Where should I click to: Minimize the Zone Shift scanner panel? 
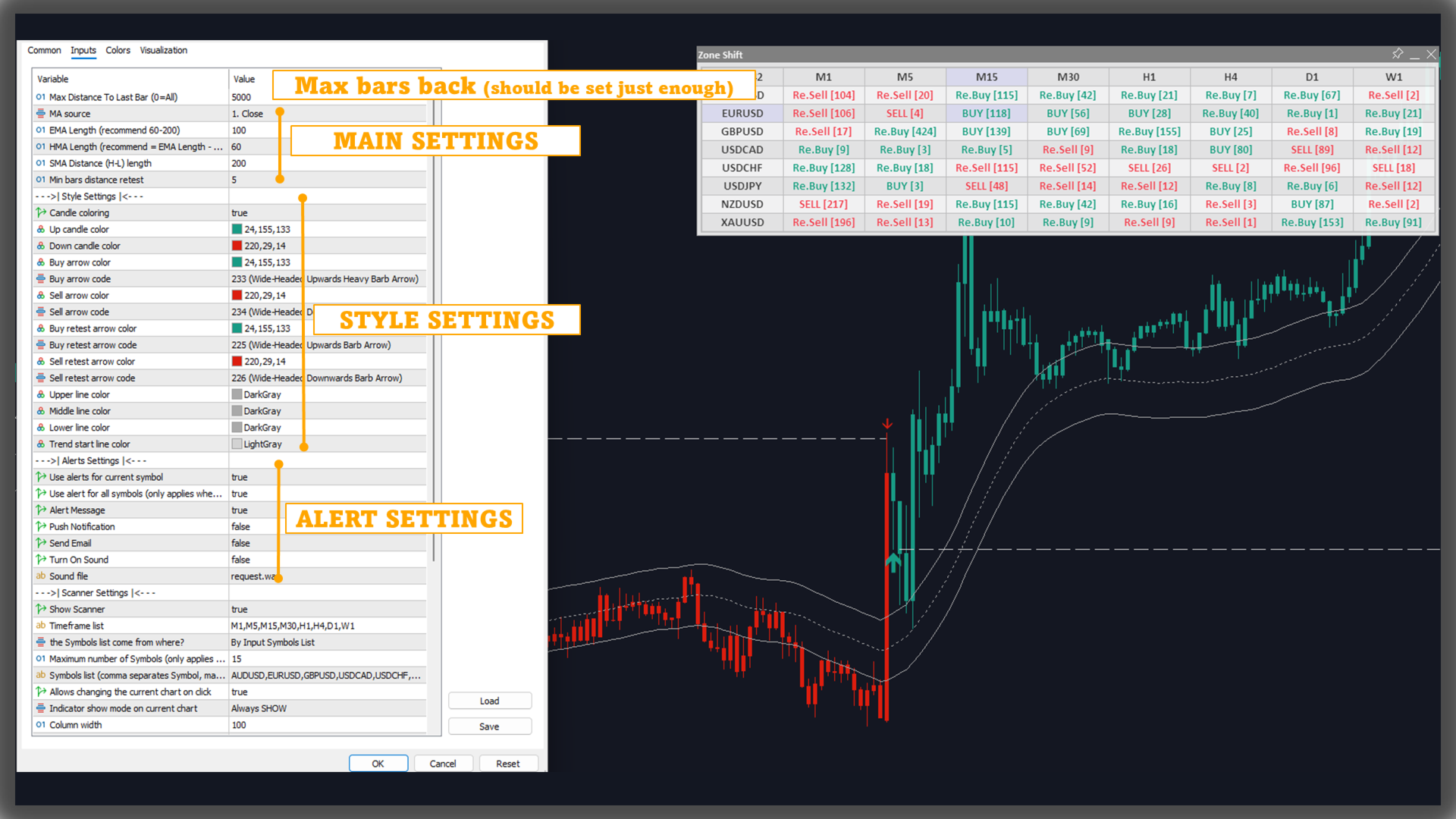pyautogui.click(x=1414, y=55)
